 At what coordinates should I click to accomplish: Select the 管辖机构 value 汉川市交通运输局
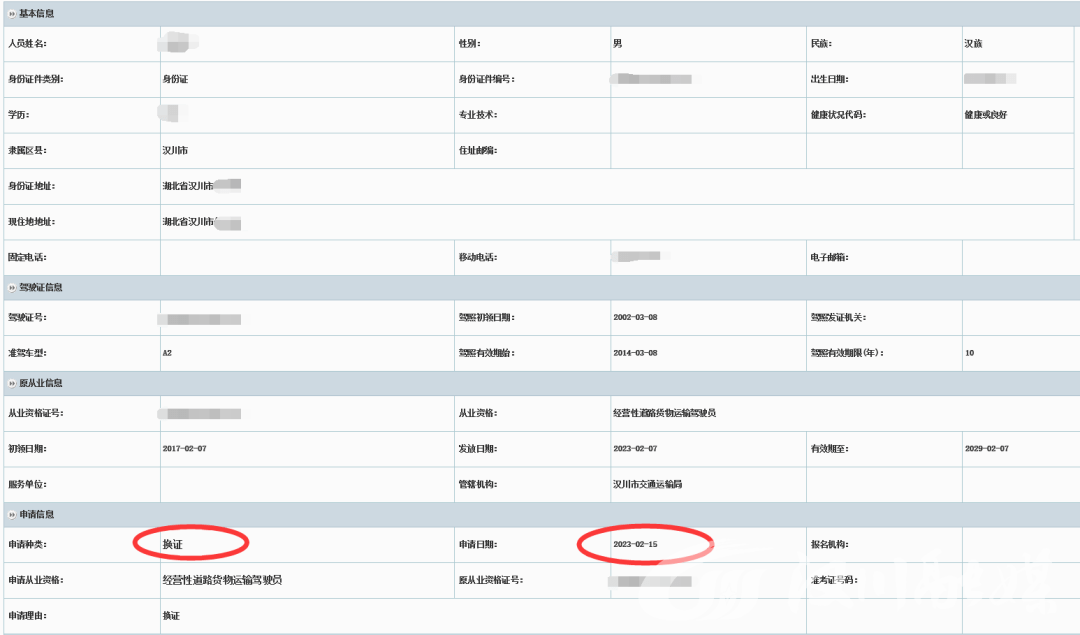pos(648,485)
